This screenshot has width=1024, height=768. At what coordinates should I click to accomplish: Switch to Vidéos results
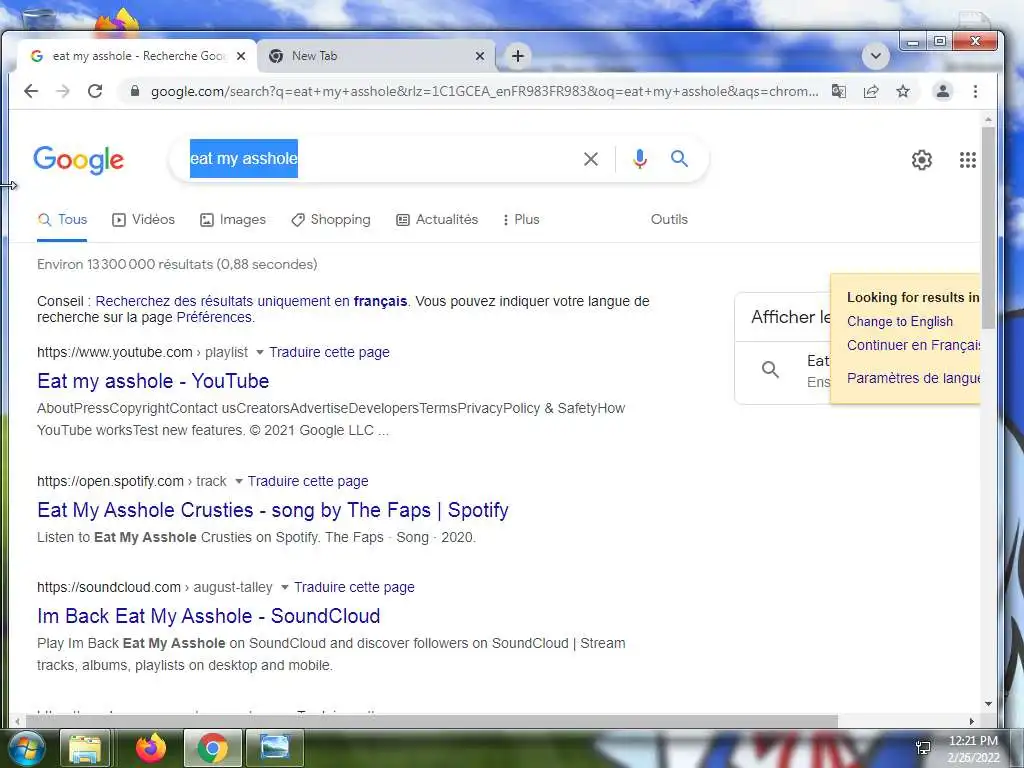click(x=144, y=219)
